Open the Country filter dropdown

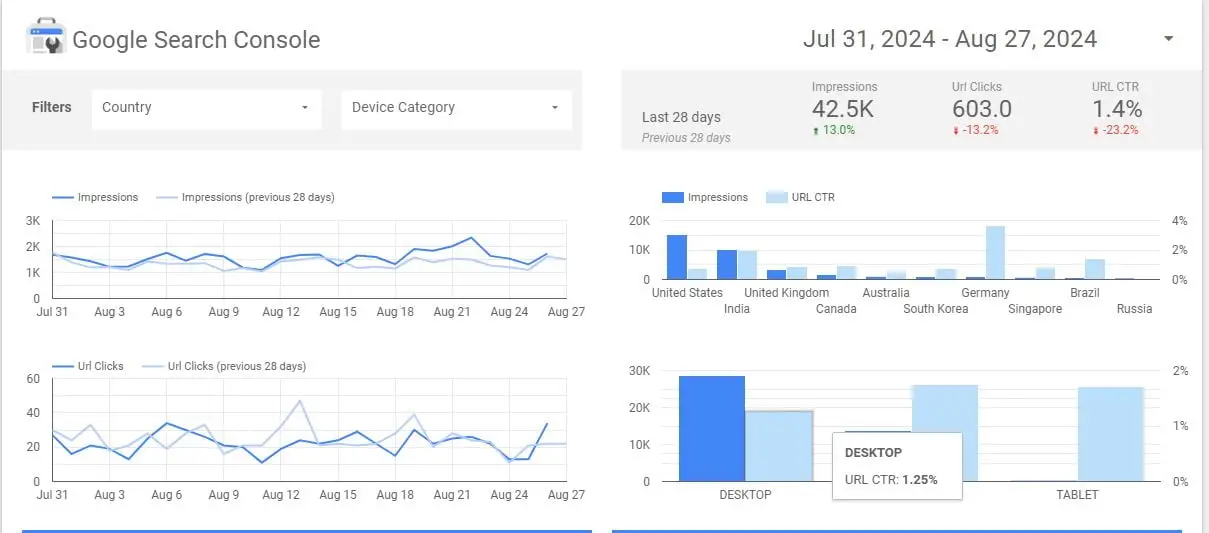pos(207,108)
